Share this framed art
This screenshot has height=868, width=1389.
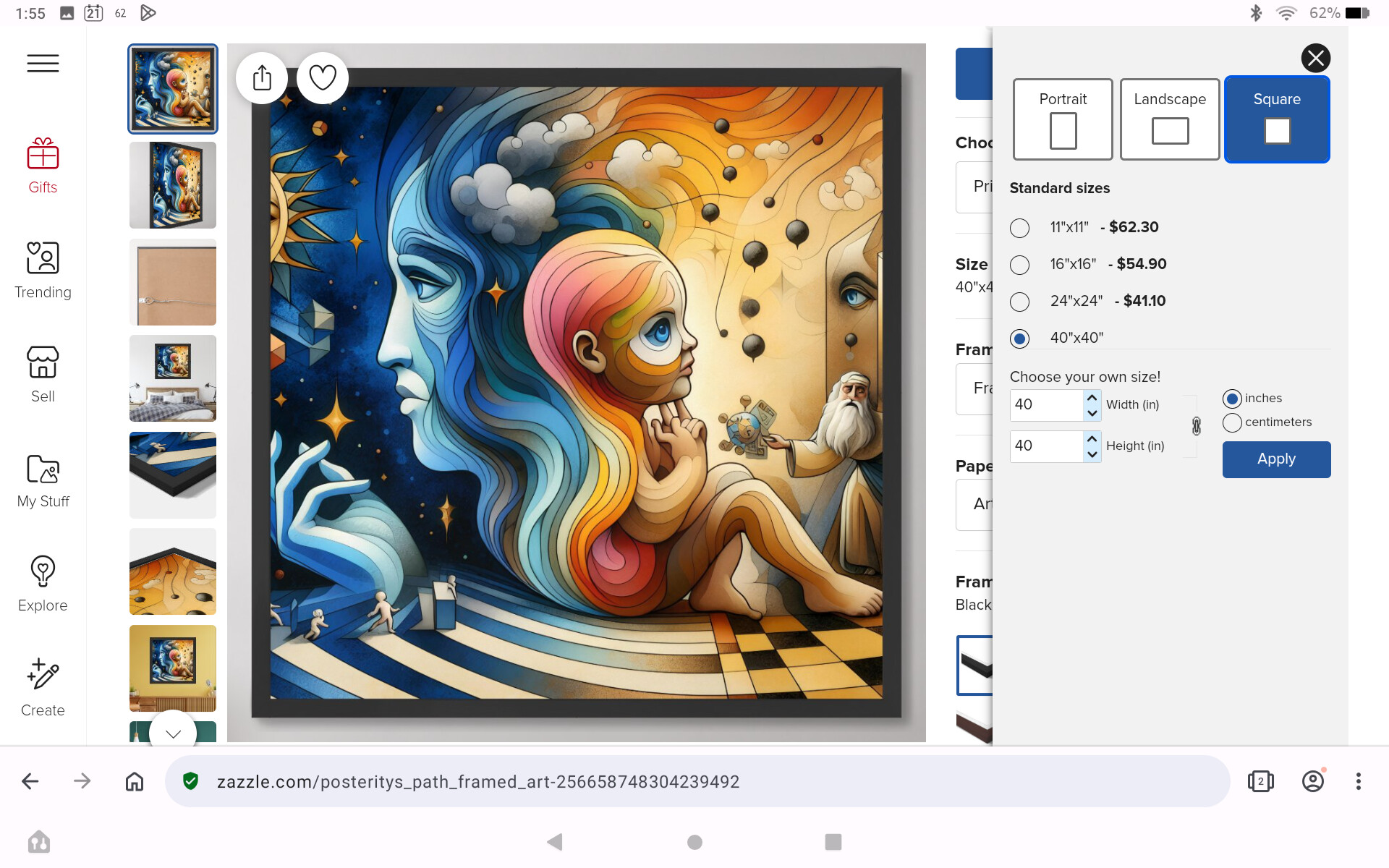click(x=262, y=78)
